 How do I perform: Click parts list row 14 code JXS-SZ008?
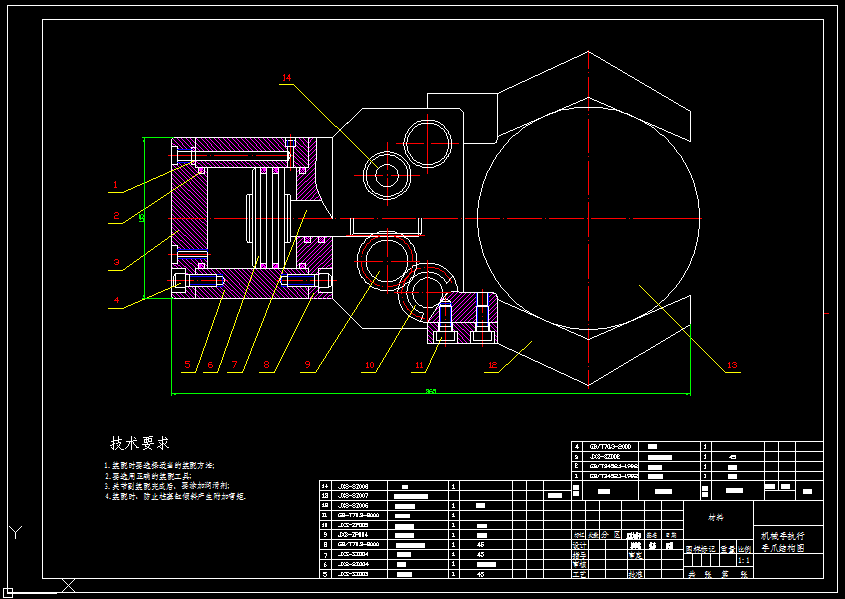click(353, 486)
